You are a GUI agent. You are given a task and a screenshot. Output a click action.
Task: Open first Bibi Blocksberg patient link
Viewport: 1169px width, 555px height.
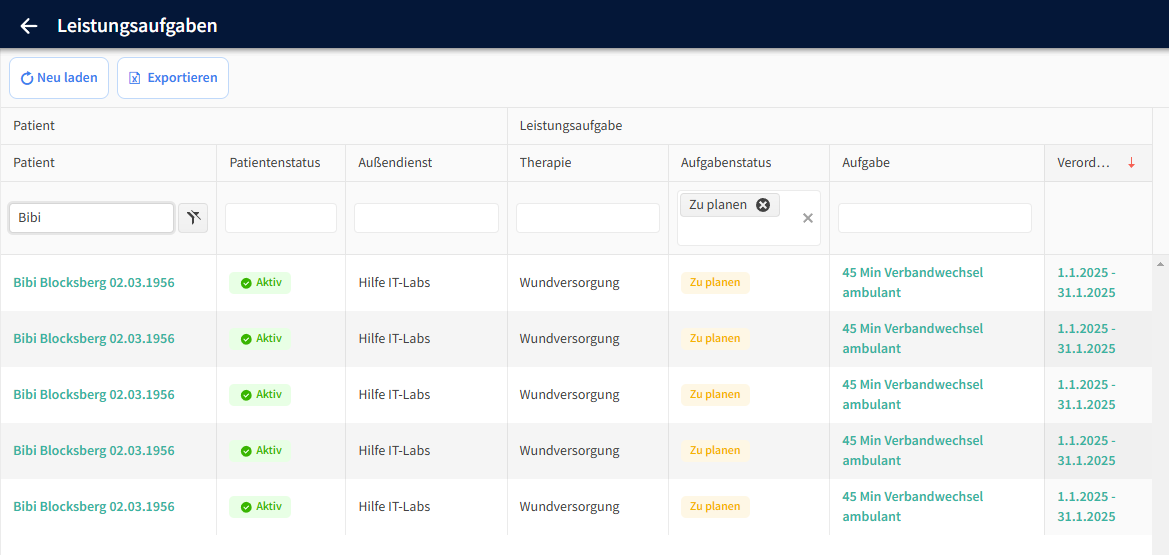click(94, 283)
